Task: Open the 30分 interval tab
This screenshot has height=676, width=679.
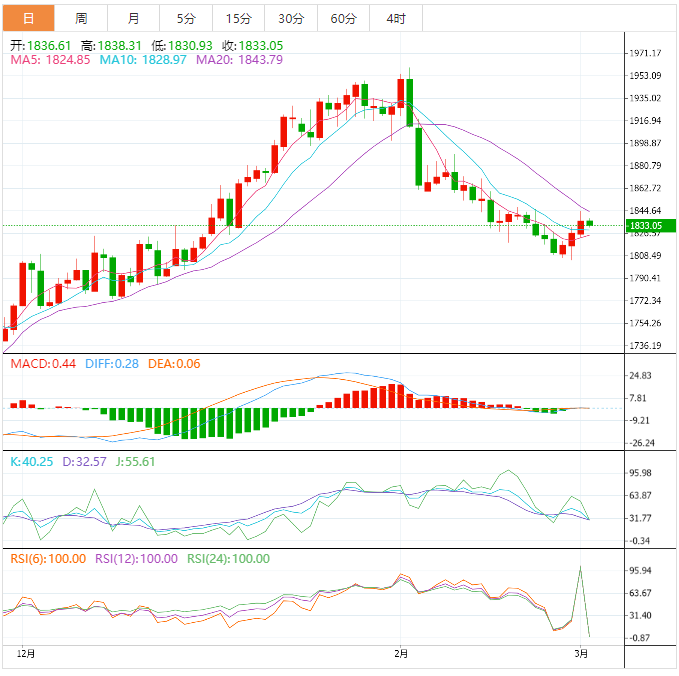Action: point(291,19)
